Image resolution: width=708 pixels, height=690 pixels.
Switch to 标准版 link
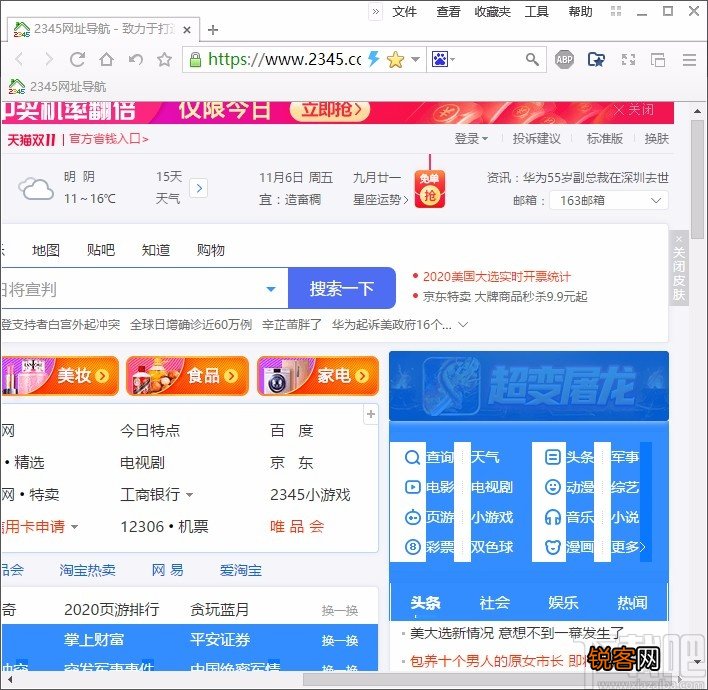pos(605,139)
